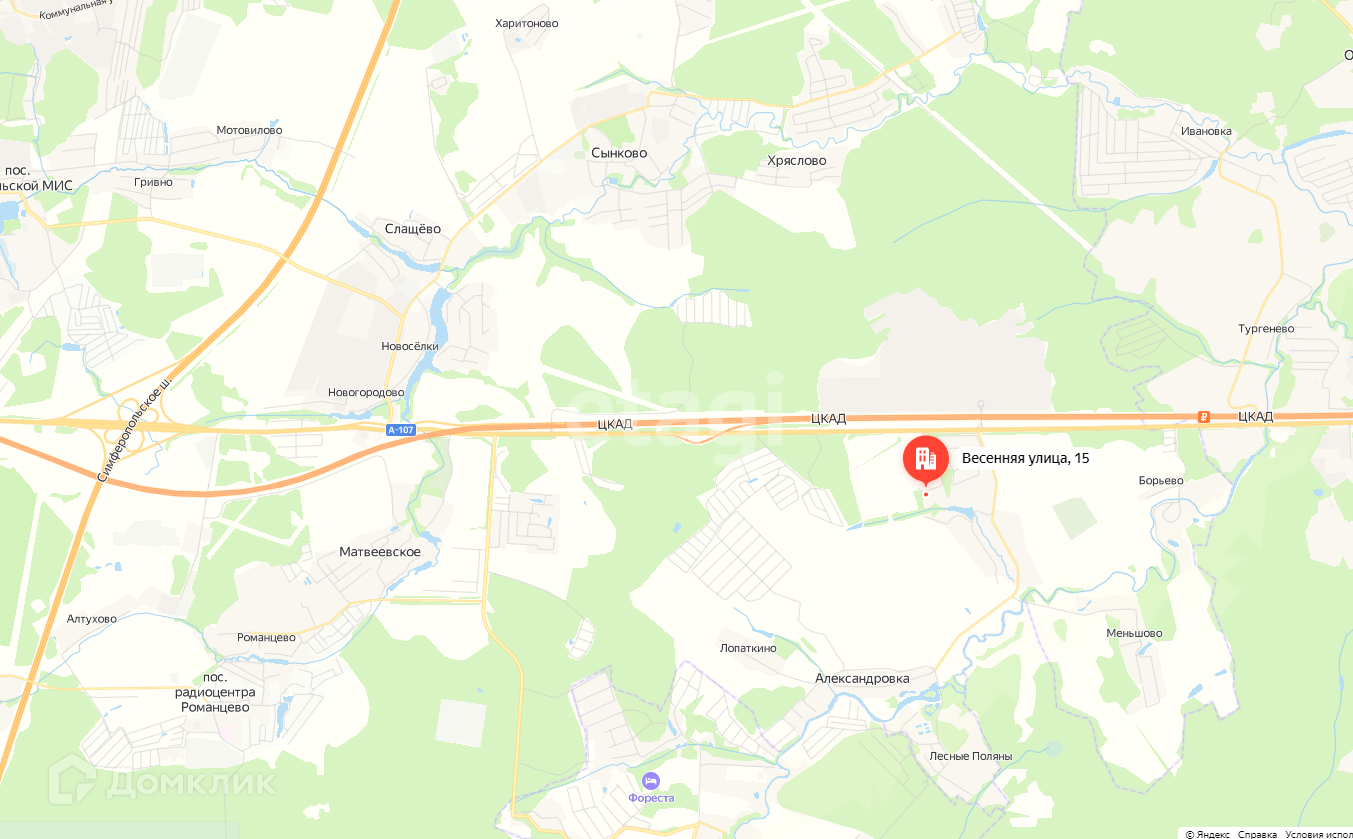Open the Справка link
Image resolution: width=1353 pixels, height=839 pixels.
(x=1257, y=834)
